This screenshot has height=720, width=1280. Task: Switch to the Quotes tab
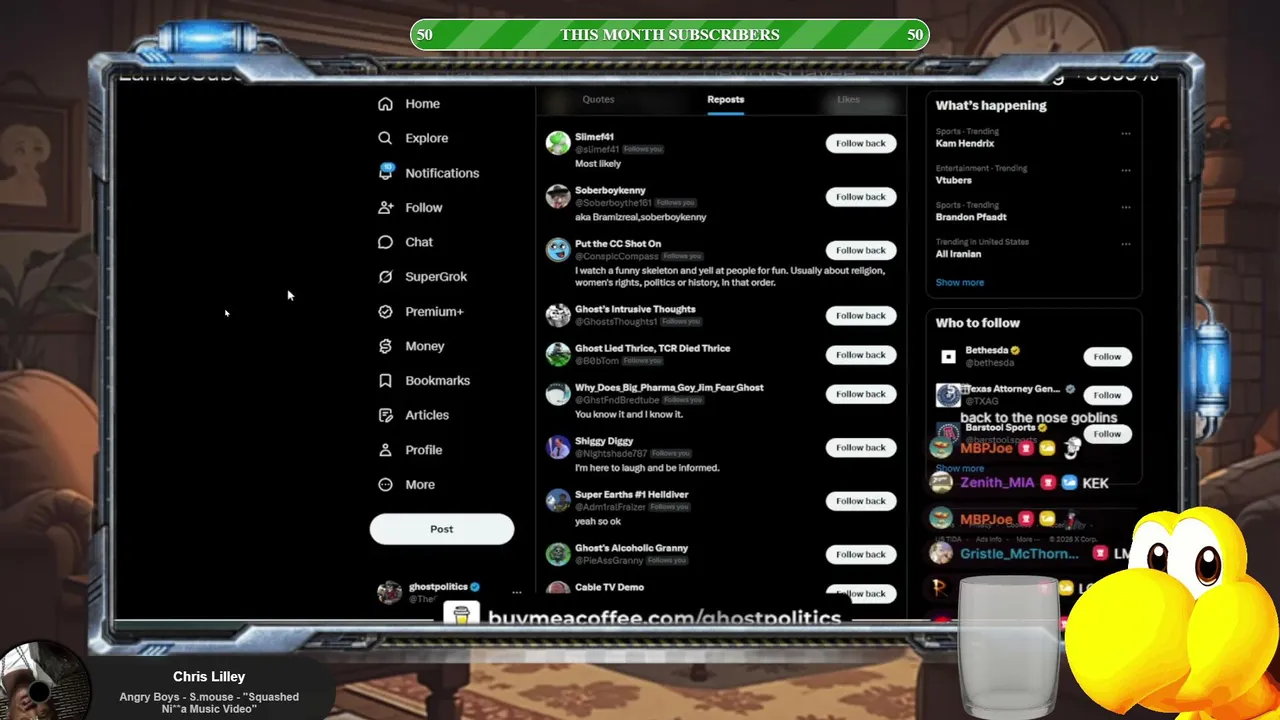598,99
